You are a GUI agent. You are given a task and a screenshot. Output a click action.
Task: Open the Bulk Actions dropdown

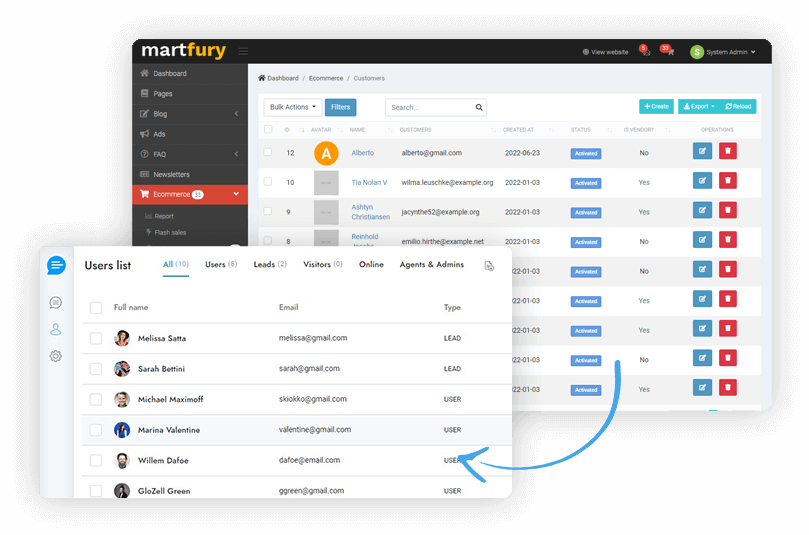point(293,107)
